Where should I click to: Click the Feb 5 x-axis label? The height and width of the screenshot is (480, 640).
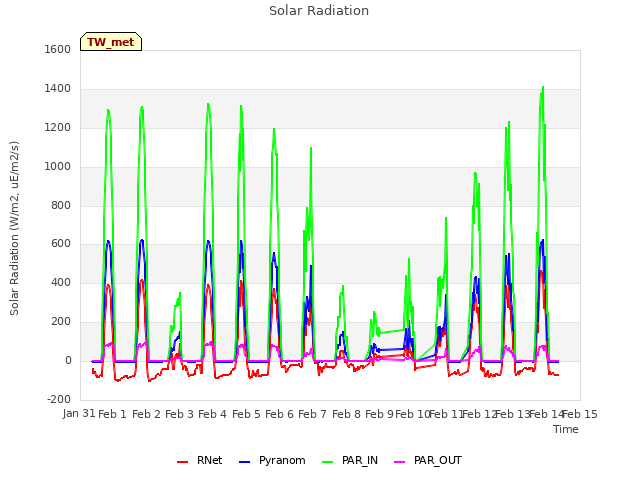pos(246,414)
